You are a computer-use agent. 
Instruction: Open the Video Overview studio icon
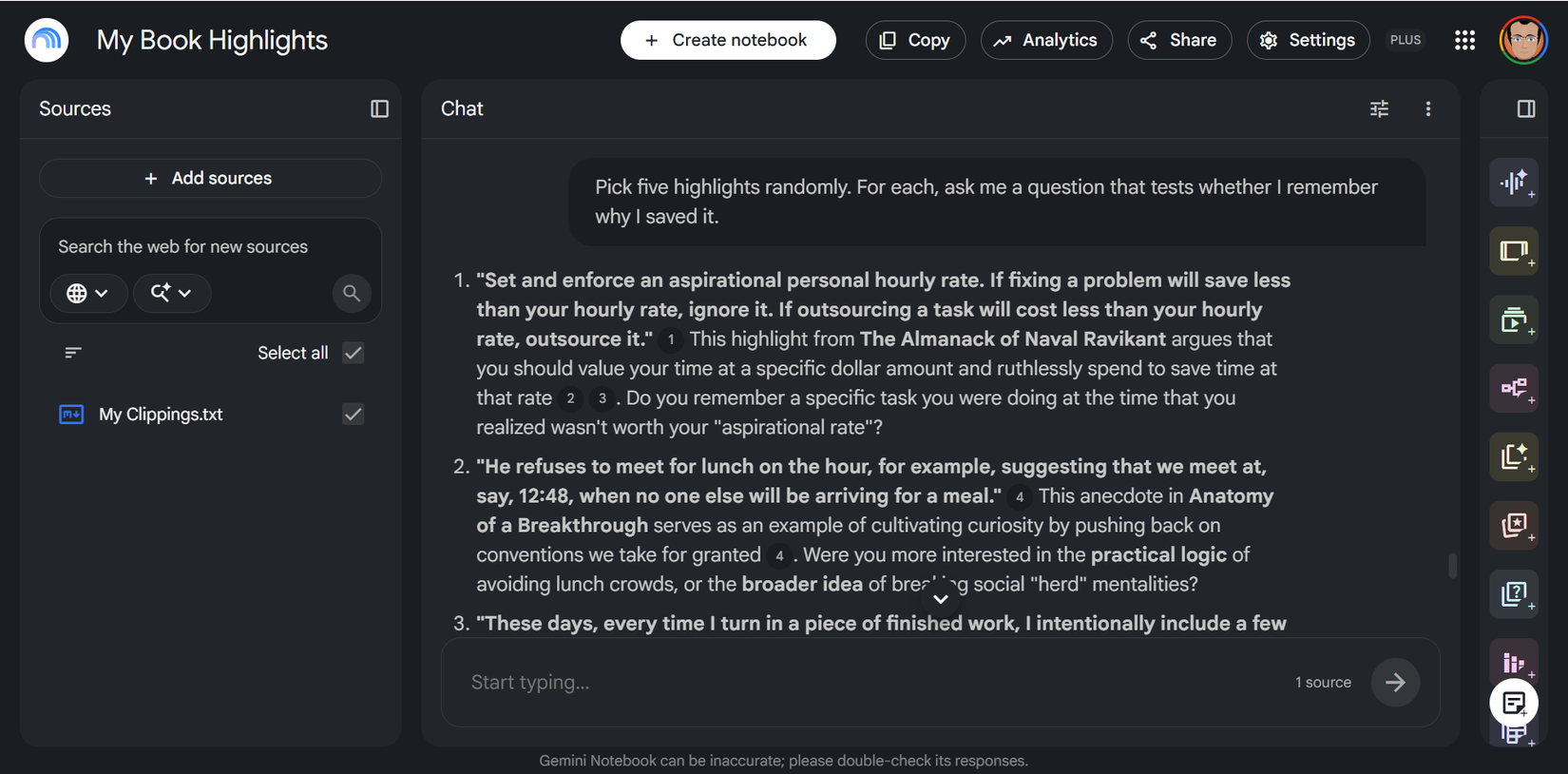pos(1514,319)
